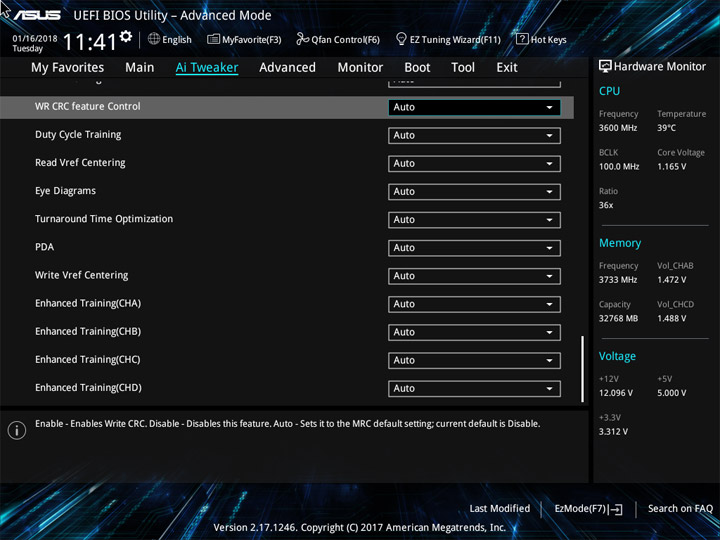Select Read Vref Centering label
Image resolution: width=720 pixels, height=540 pixels.
[x=80, y=163]
